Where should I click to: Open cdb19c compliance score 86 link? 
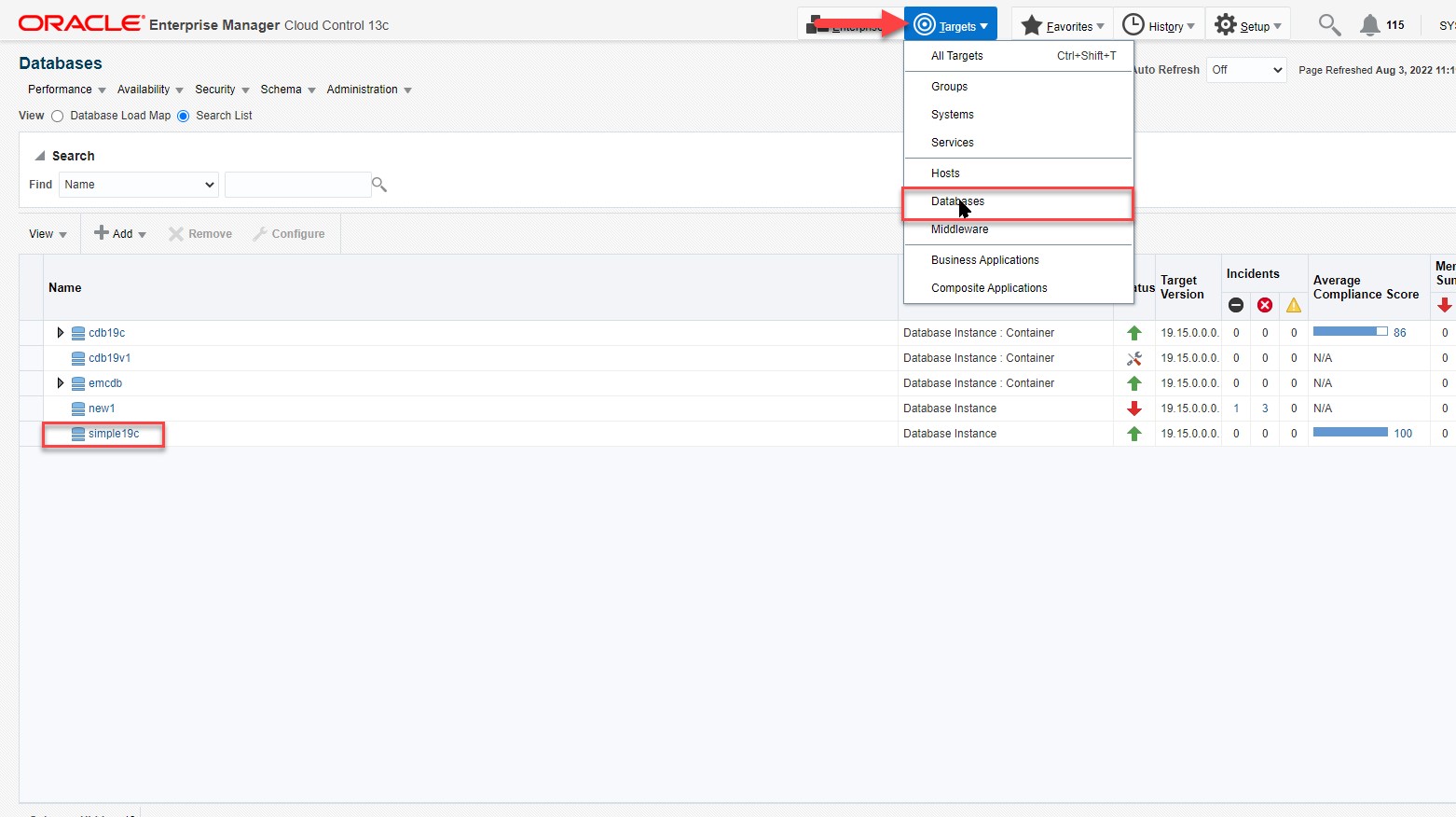(x=1400, y=333)
